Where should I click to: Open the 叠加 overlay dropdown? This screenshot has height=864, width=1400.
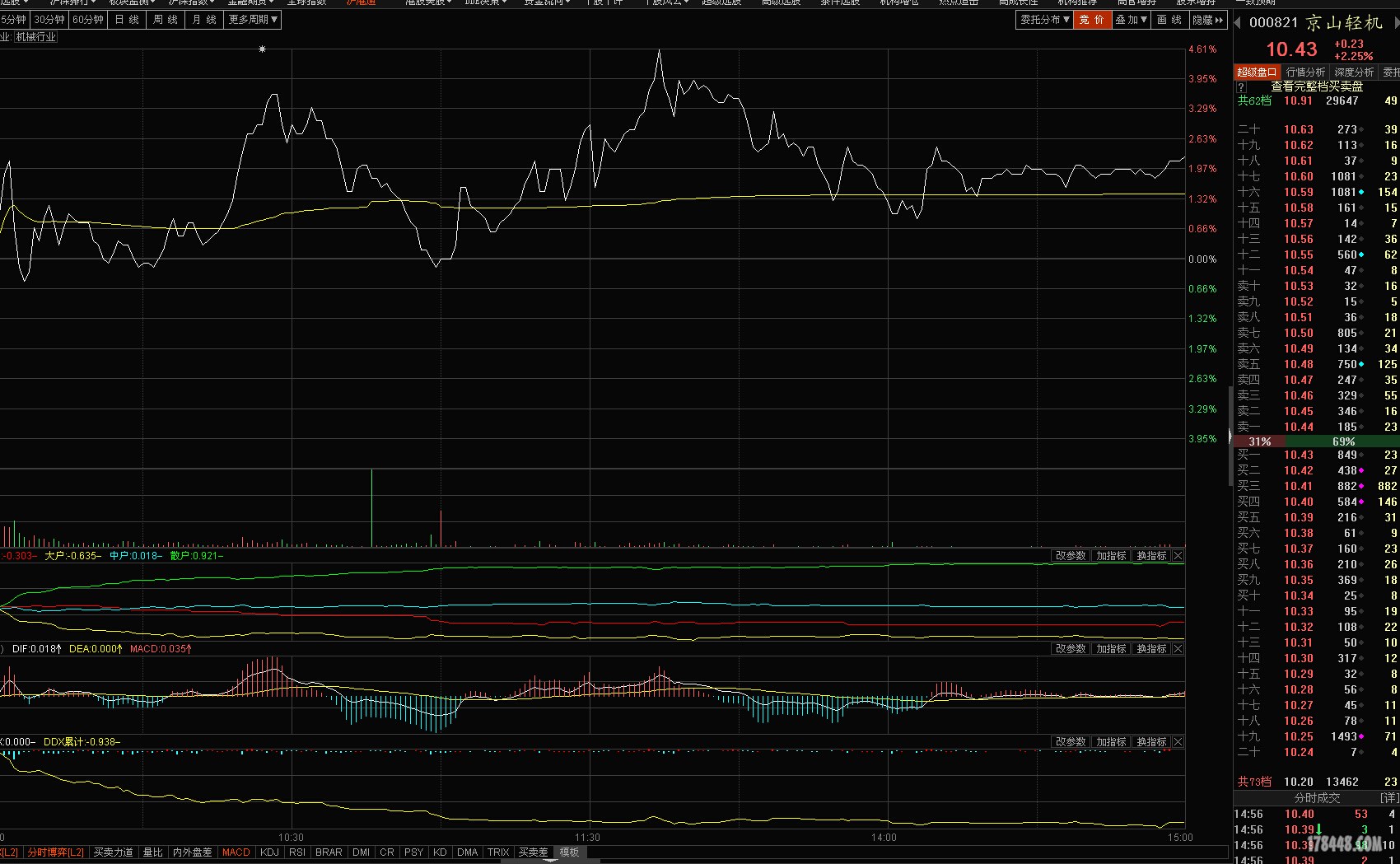[1132, 19]
